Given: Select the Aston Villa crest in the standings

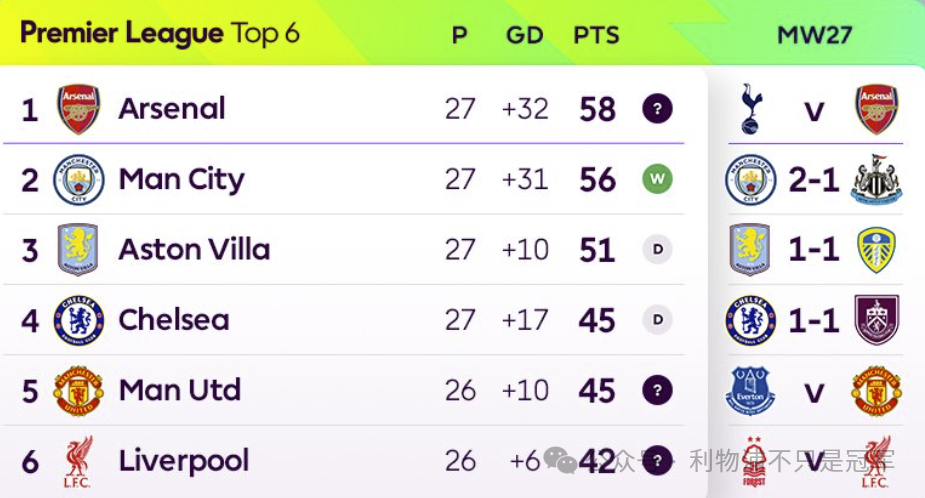Looking at the screenshot, I should click(79, 250).
